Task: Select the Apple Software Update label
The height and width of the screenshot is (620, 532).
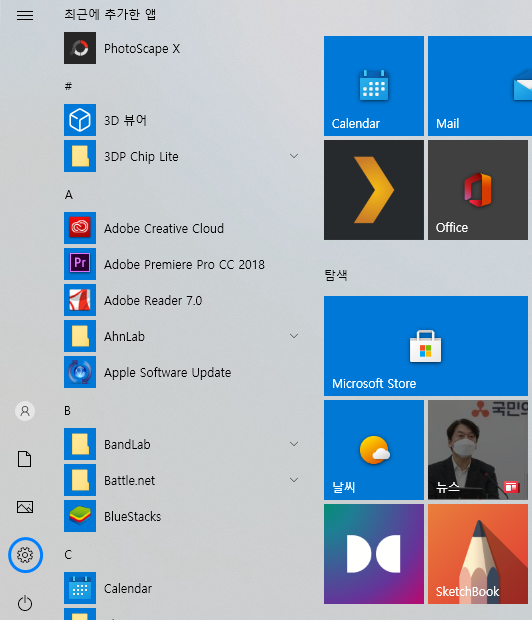Action: (x=167, y=372)
